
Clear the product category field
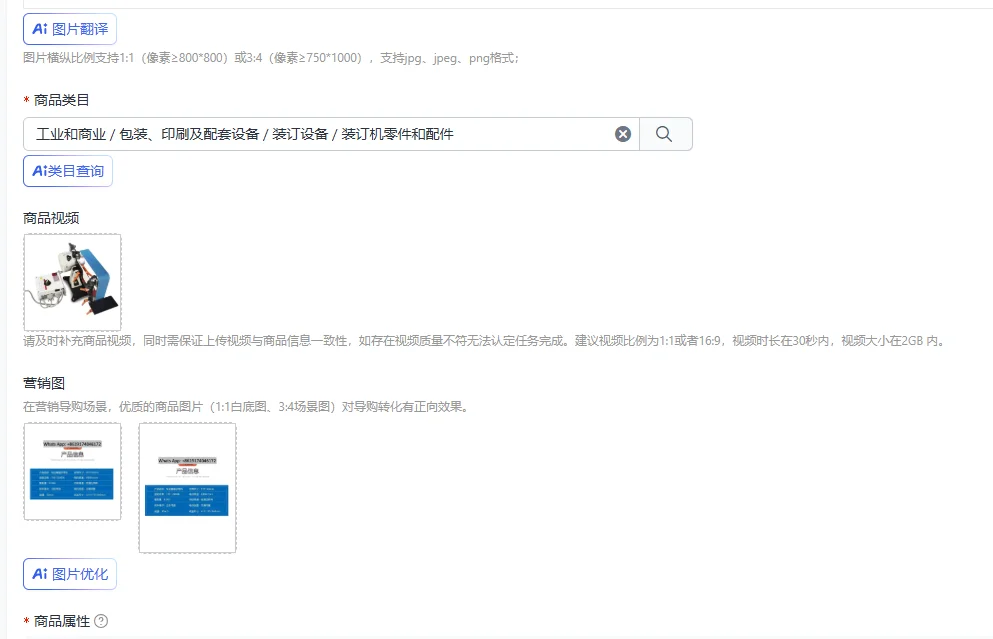click(x=623, y=134)
